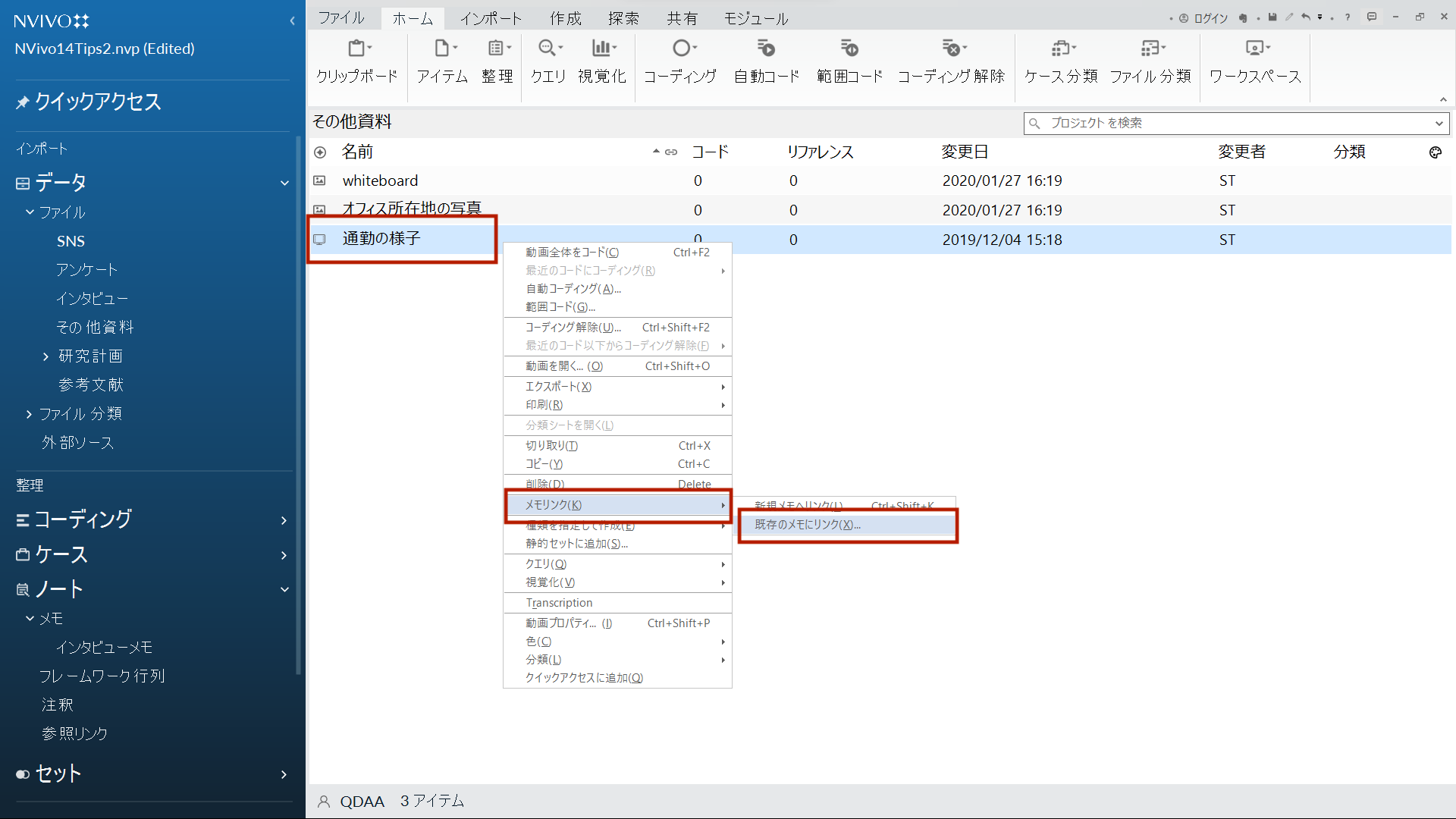The width and height of the screenshot is (1456, 819).
Task: Expand the 研究計画 folder in tree
Action: (45, 356)
